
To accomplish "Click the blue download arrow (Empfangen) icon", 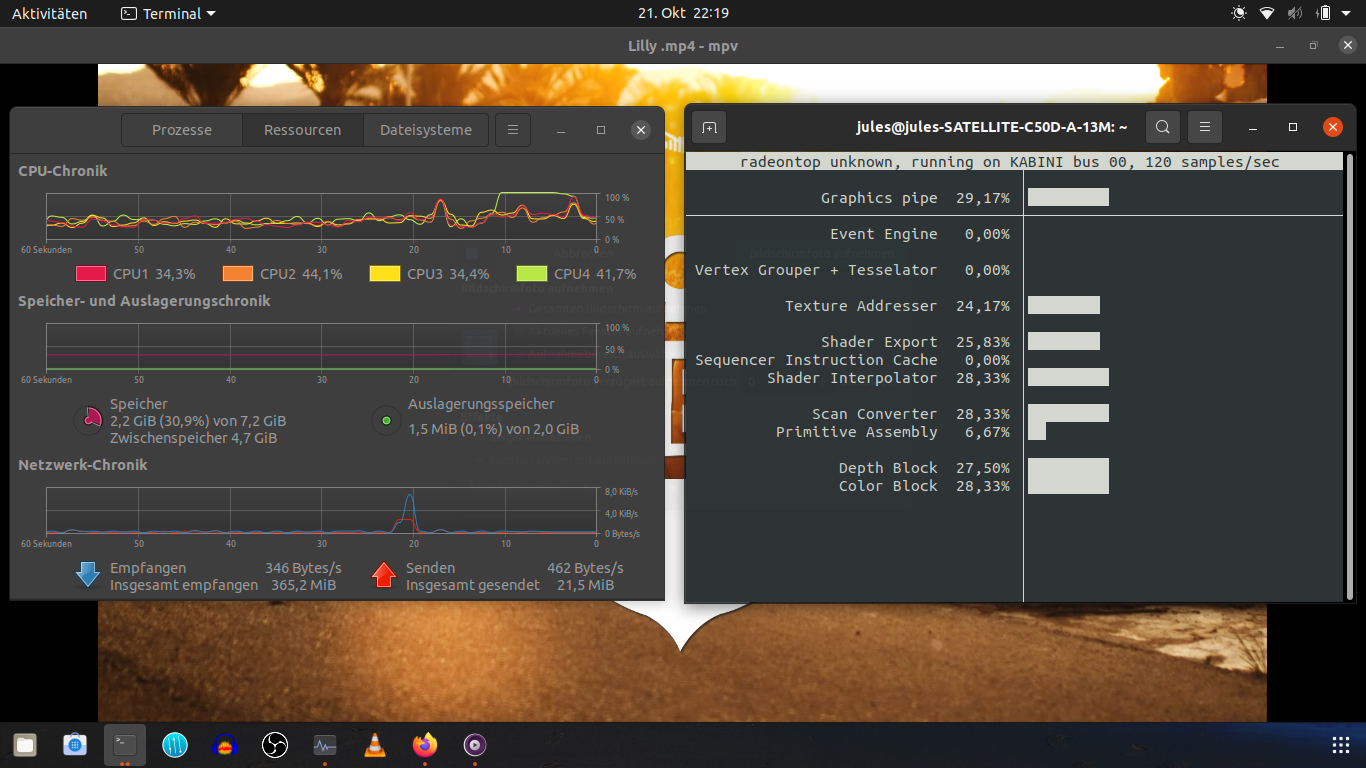I will (88, 575).
